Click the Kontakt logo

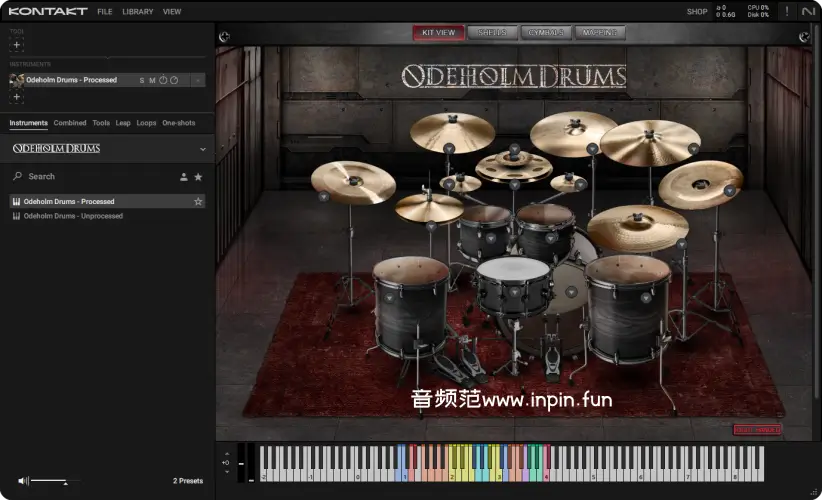pos(48,11)
